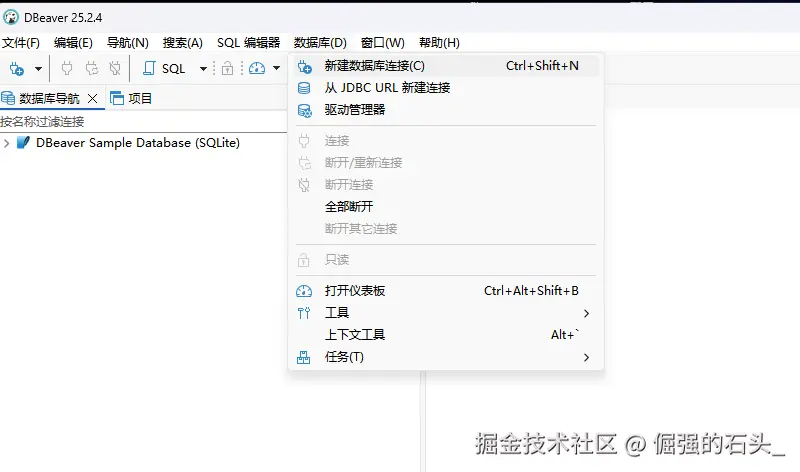Screen dimensions: 800x472
Task: Expand the arrow at right of 任务(T)
Action: pos(586,358)
